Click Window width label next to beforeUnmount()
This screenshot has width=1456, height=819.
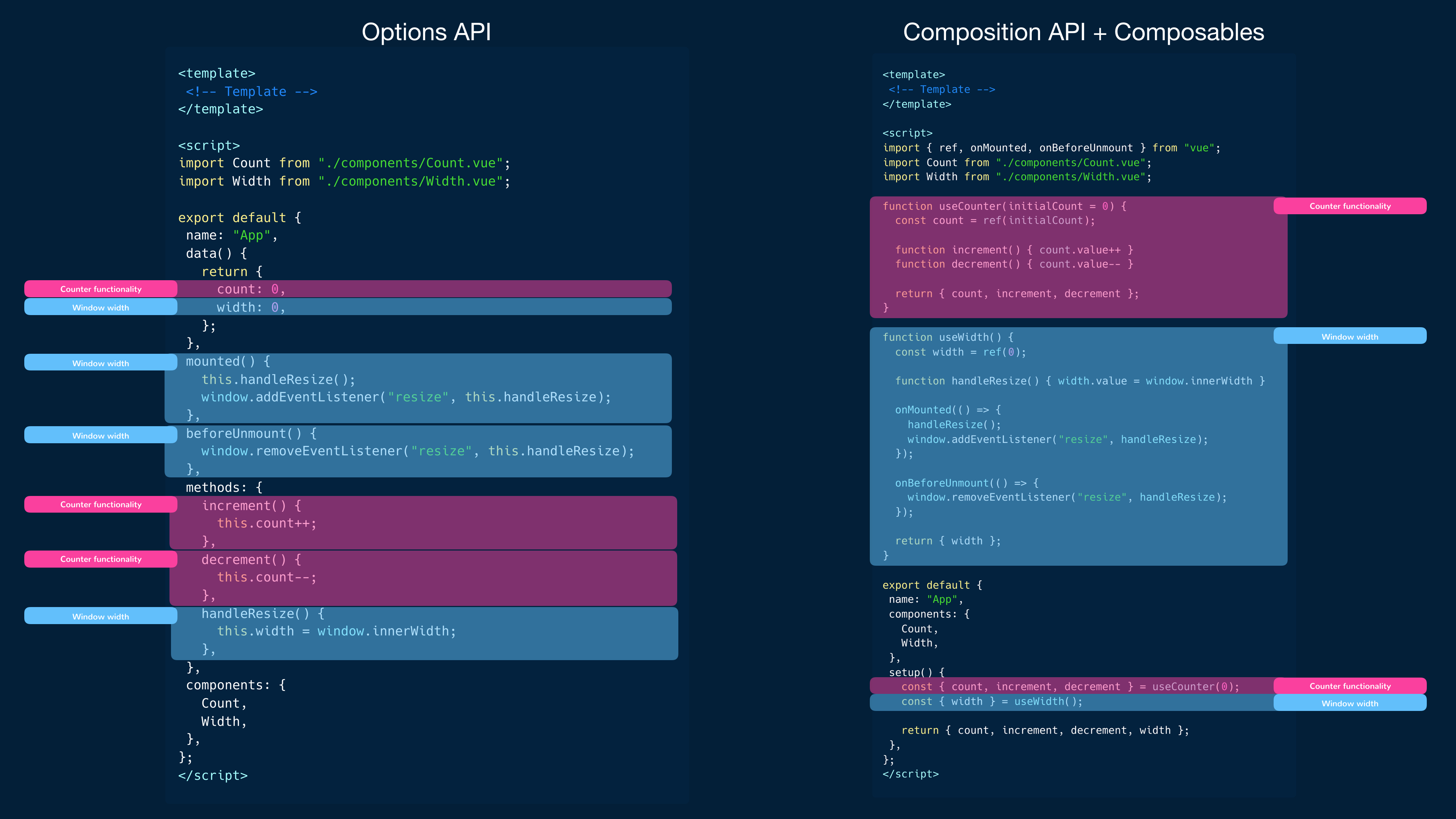point(100,435)
